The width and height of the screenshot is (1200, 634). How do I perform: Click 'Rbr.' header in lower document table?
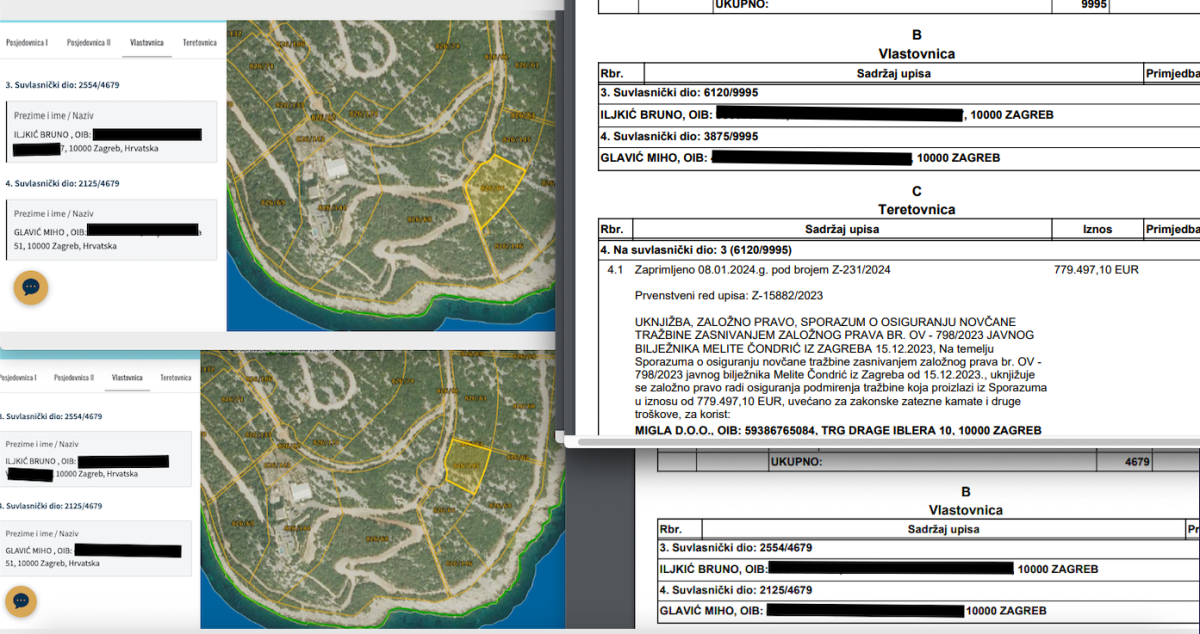672,529
